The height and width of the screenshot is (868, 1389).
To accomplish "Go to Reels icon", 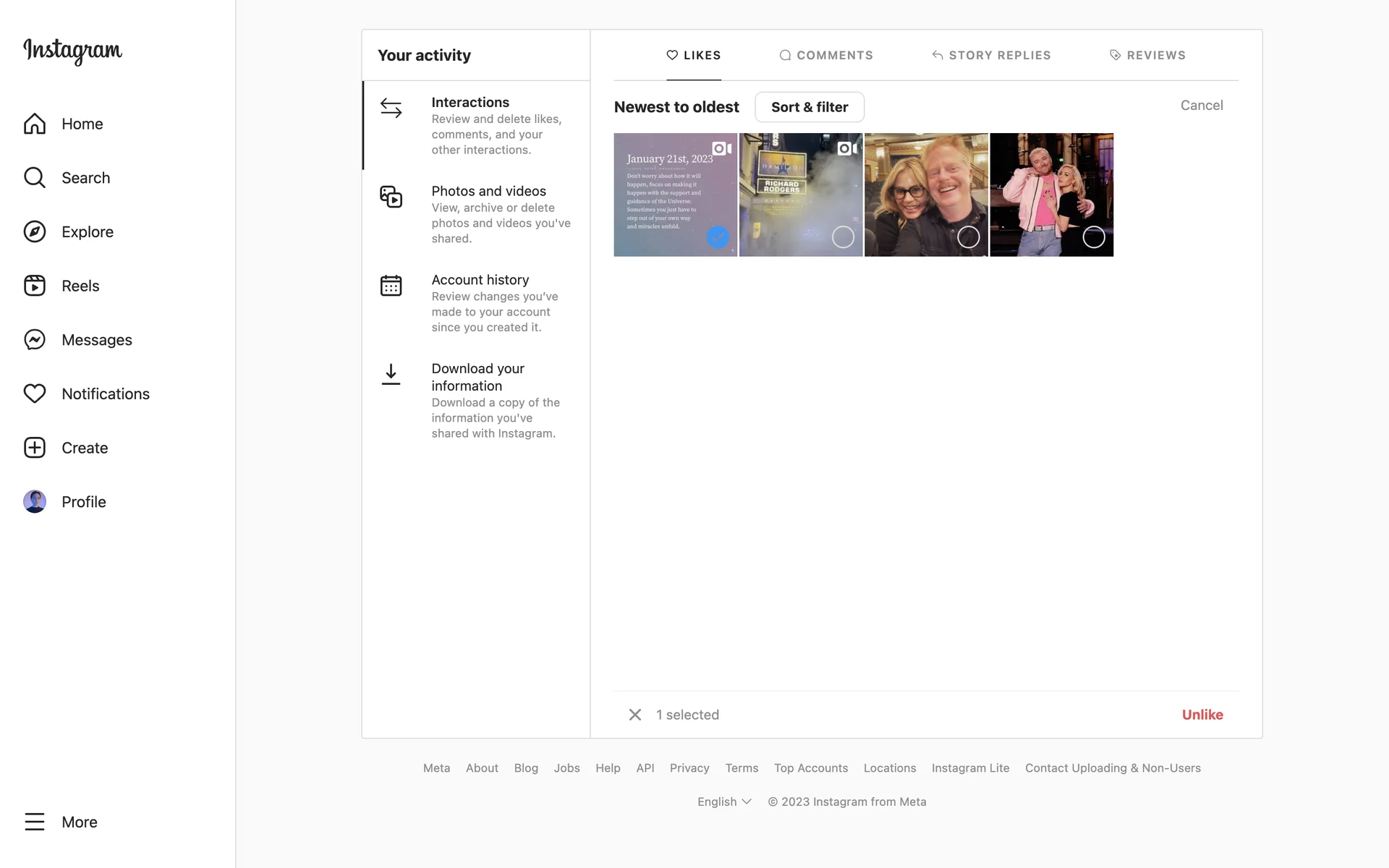I will click(x=35, y=286).
